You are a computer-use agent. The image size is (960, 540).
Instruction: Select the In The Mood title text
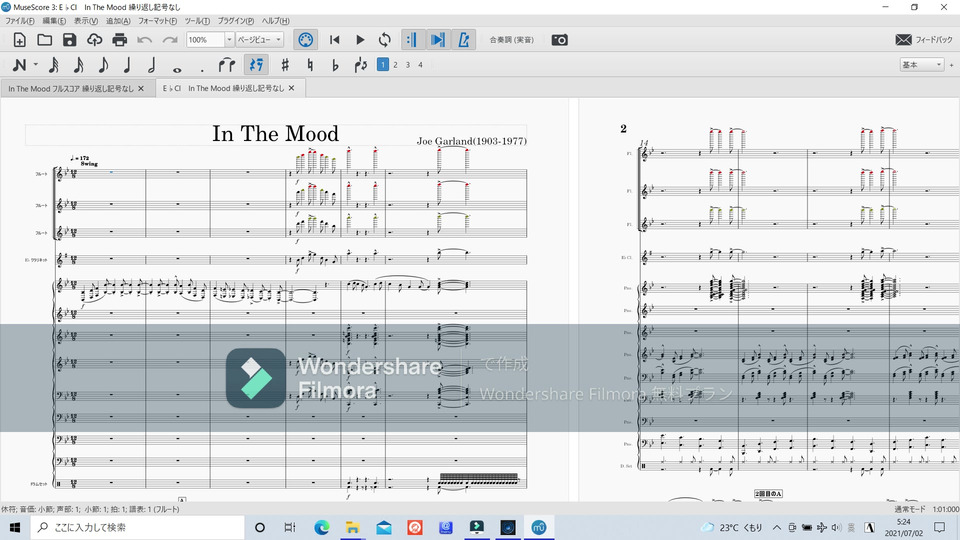click(276, 133)
